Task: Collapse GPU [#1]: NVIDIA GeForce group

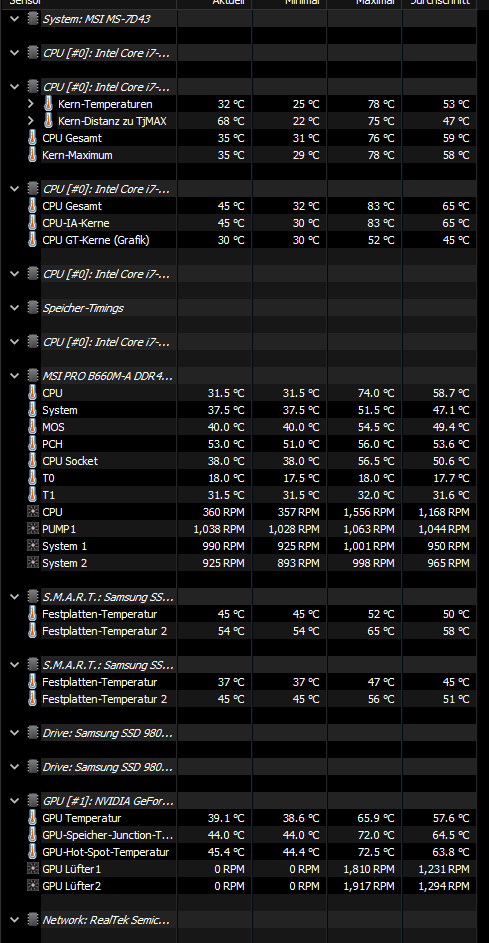Action: tap(14, 801)
